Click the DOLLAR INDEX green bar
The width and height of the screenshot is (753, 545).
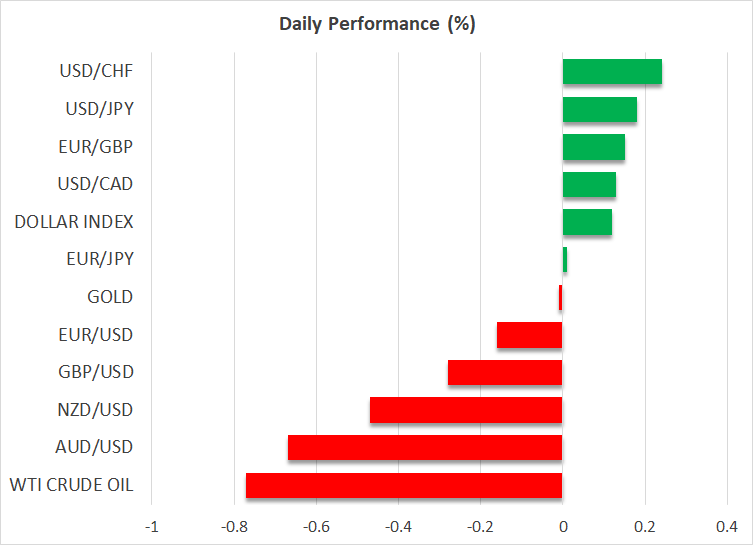(x=587, y=222)
